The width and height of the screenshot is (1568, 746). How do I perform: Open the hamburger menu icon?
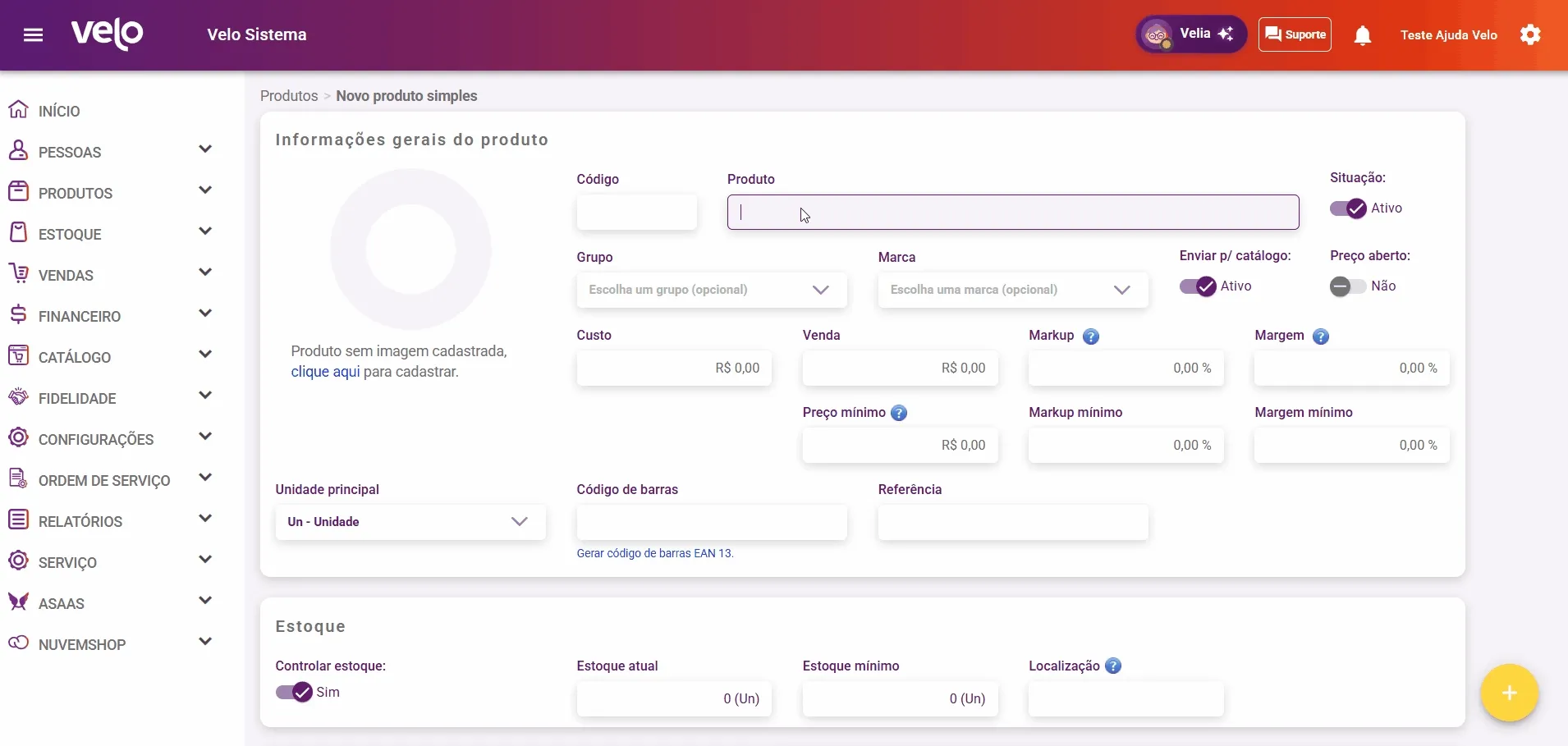click(x=33, y=34)
